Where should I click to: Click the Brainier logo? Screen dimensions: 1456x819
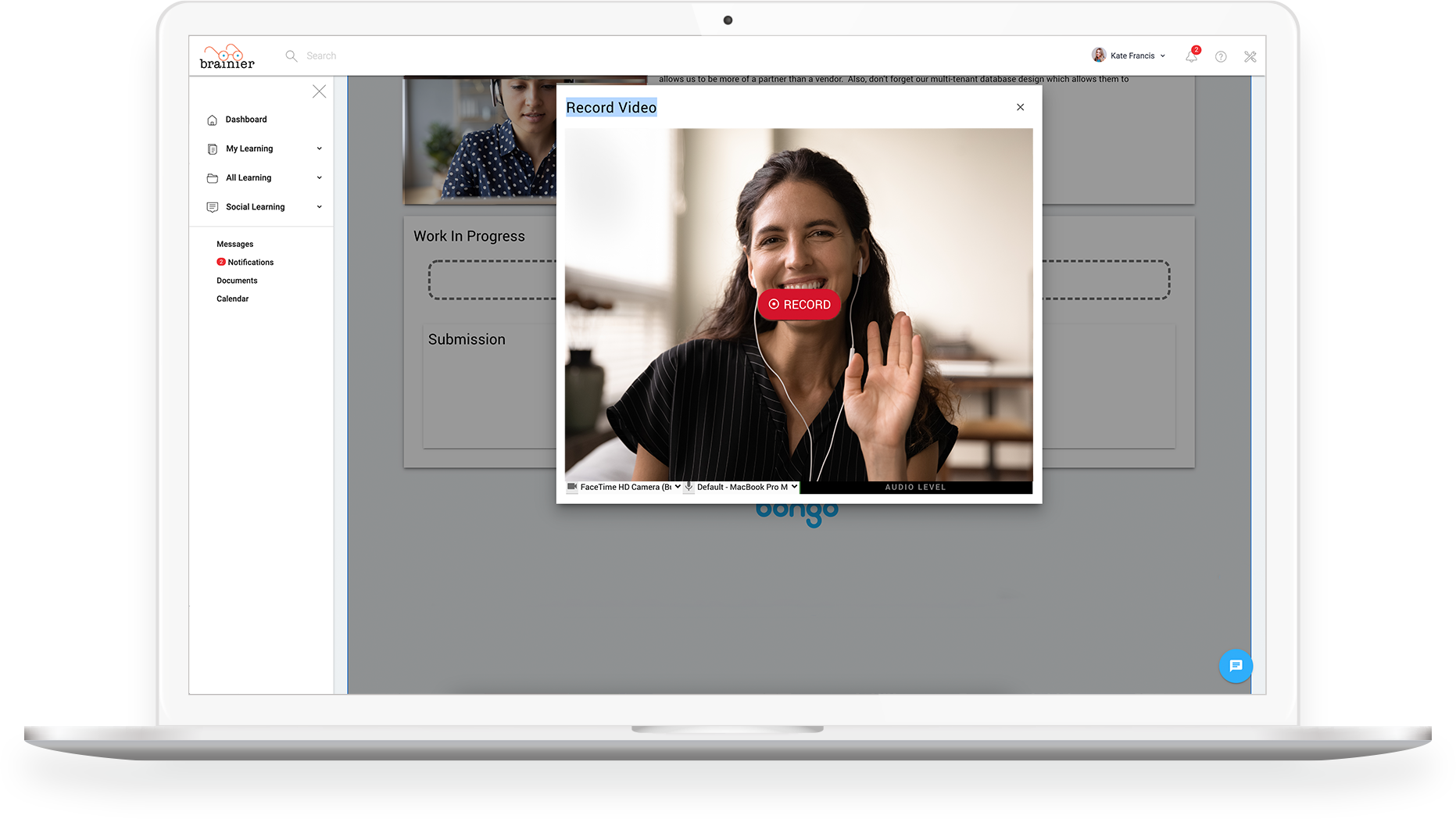[x=227, y=56]
